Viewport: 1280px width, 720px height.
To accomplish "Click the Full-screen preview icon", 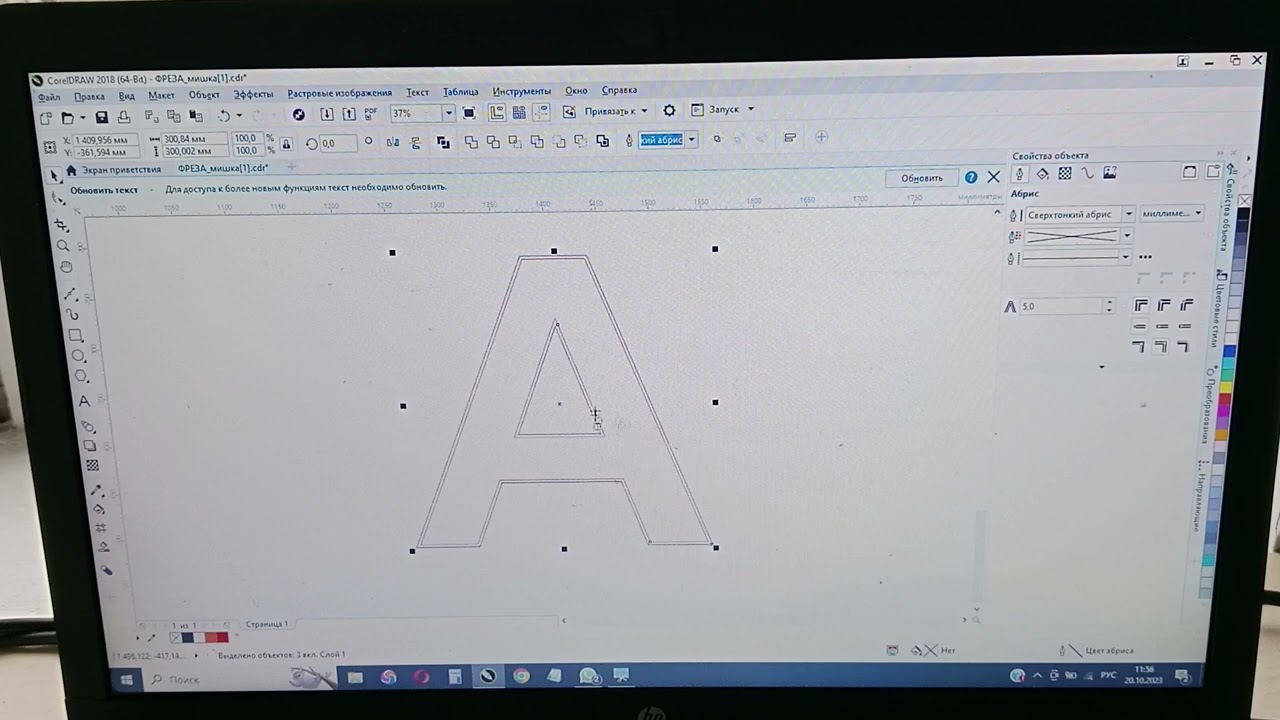I will point(469,113).
